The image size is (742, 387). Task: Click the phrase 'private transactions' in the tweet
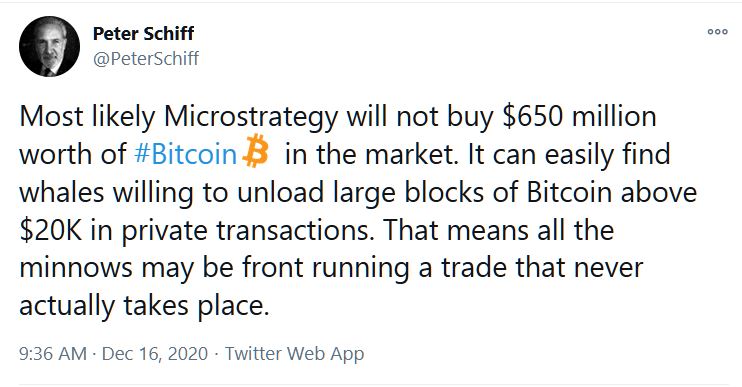245,231
